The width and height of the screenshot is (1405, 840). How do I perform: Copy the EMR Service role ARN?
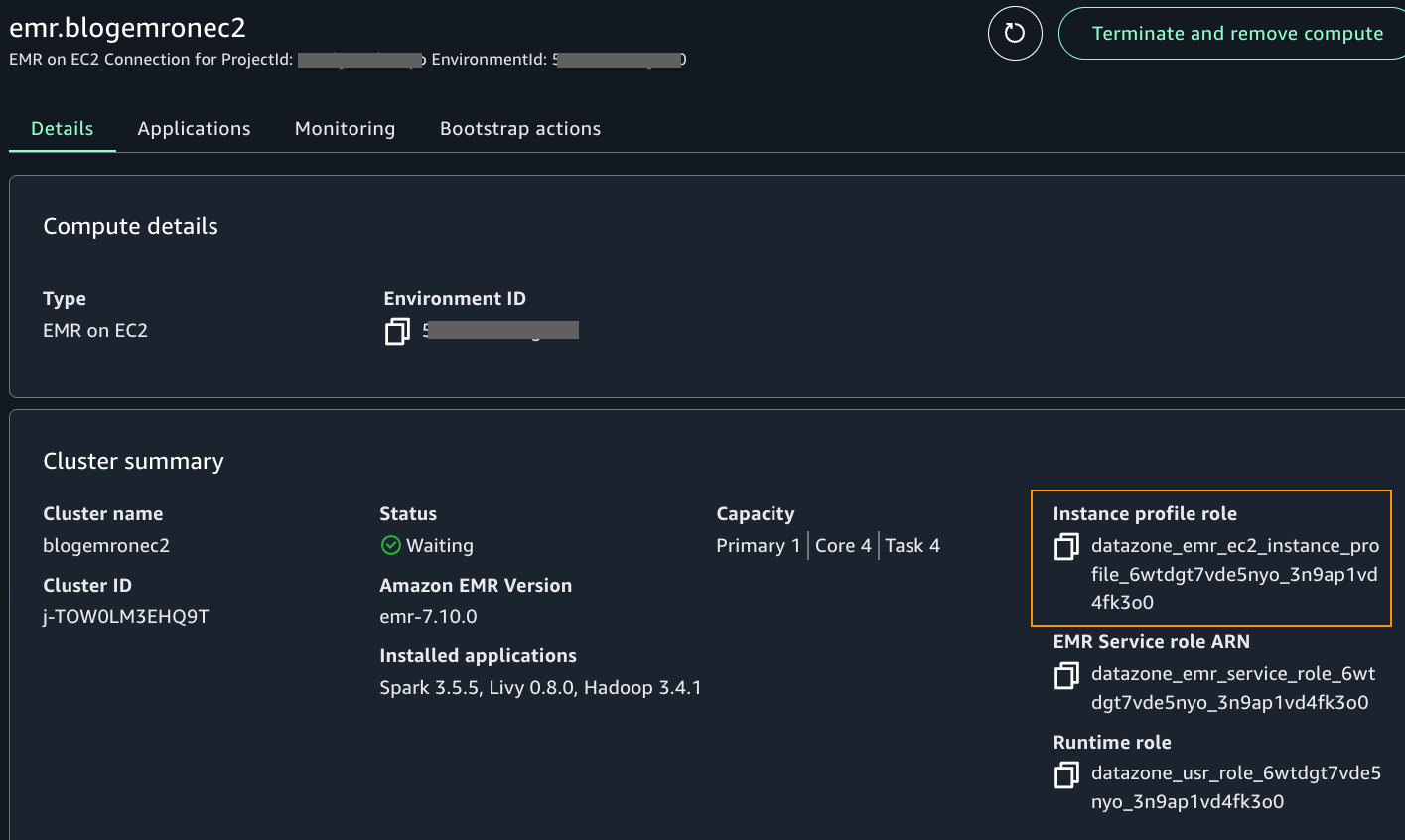coord(1066,676)
